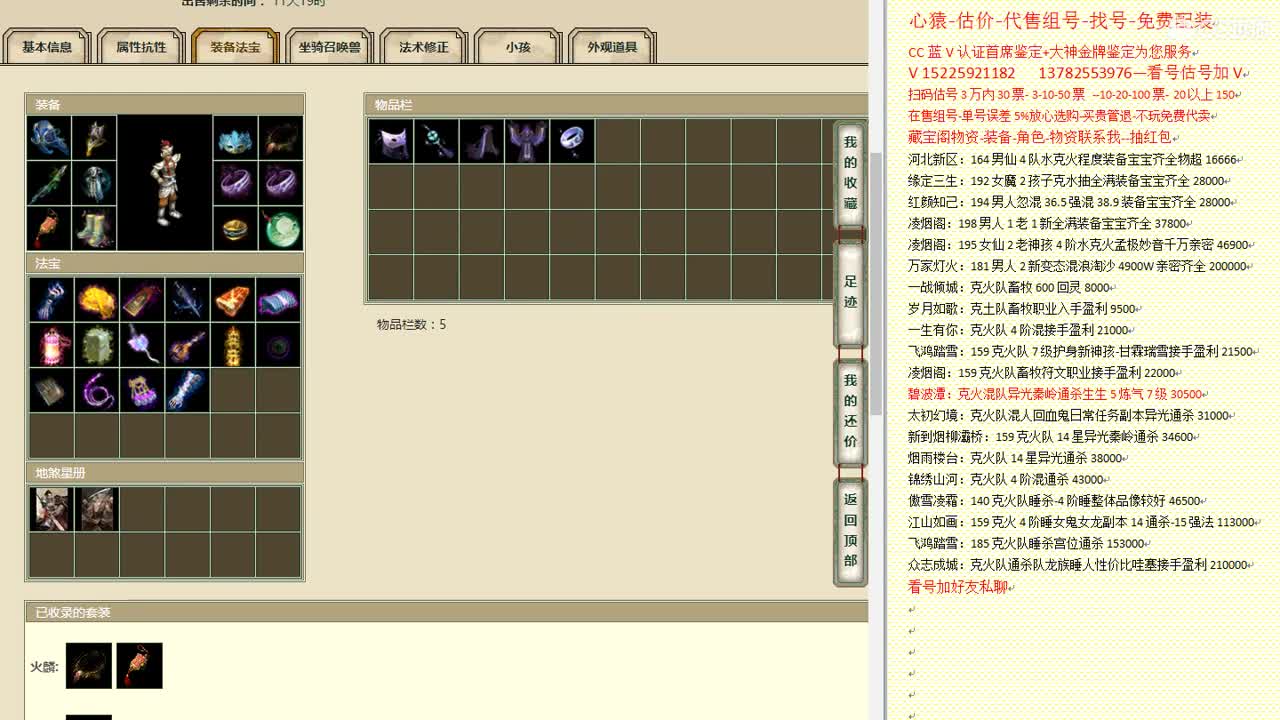Select the 看号加好友私聊 red text
Viewport: 1280px width, 720px height.
tap(958, 587)
